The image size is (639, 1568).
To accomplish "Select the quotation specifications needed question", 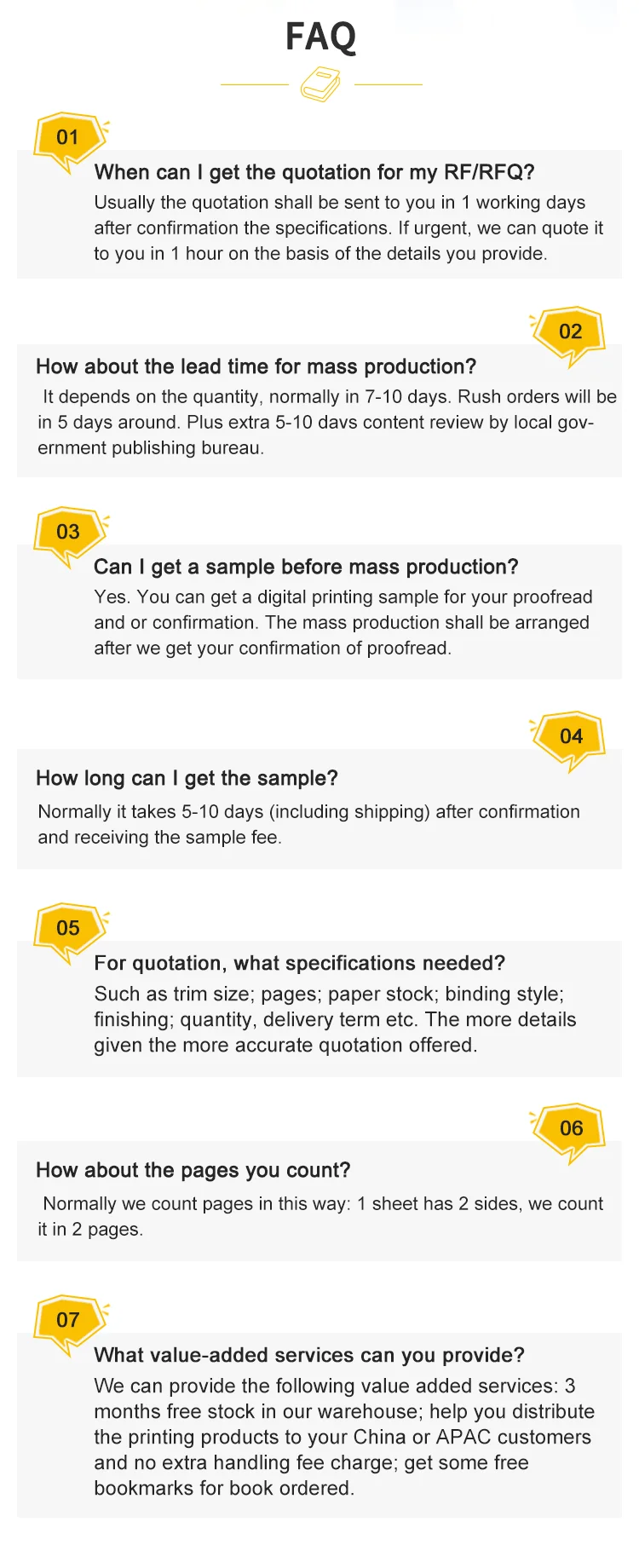I will coord(299,963).
